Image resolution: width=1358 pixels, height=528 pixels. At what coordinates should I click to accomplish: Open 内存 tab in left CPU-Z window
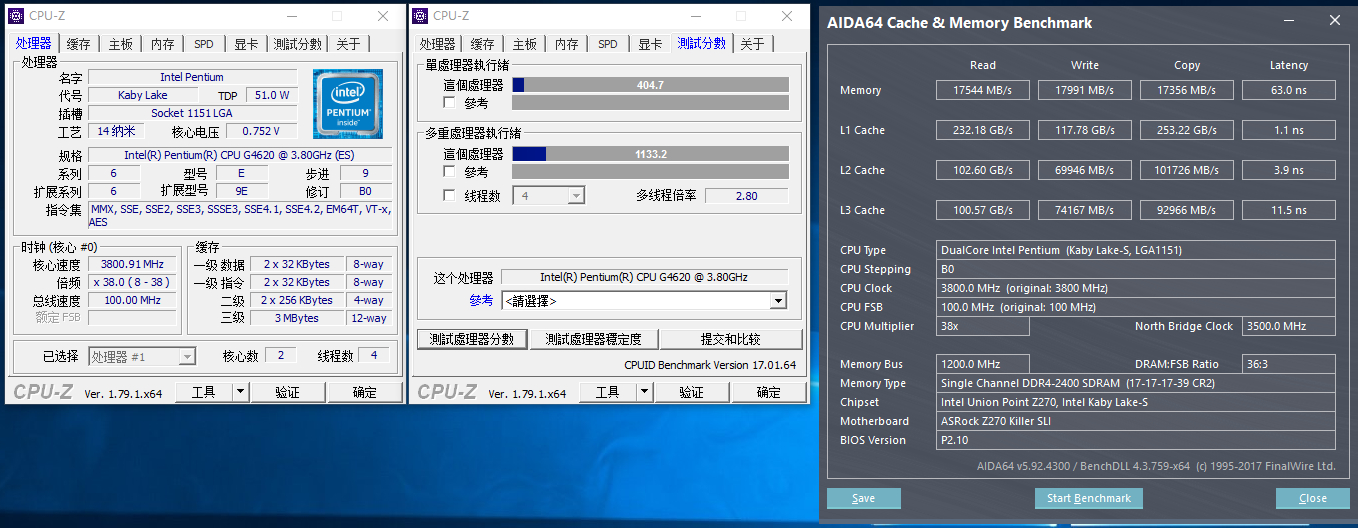163,44
